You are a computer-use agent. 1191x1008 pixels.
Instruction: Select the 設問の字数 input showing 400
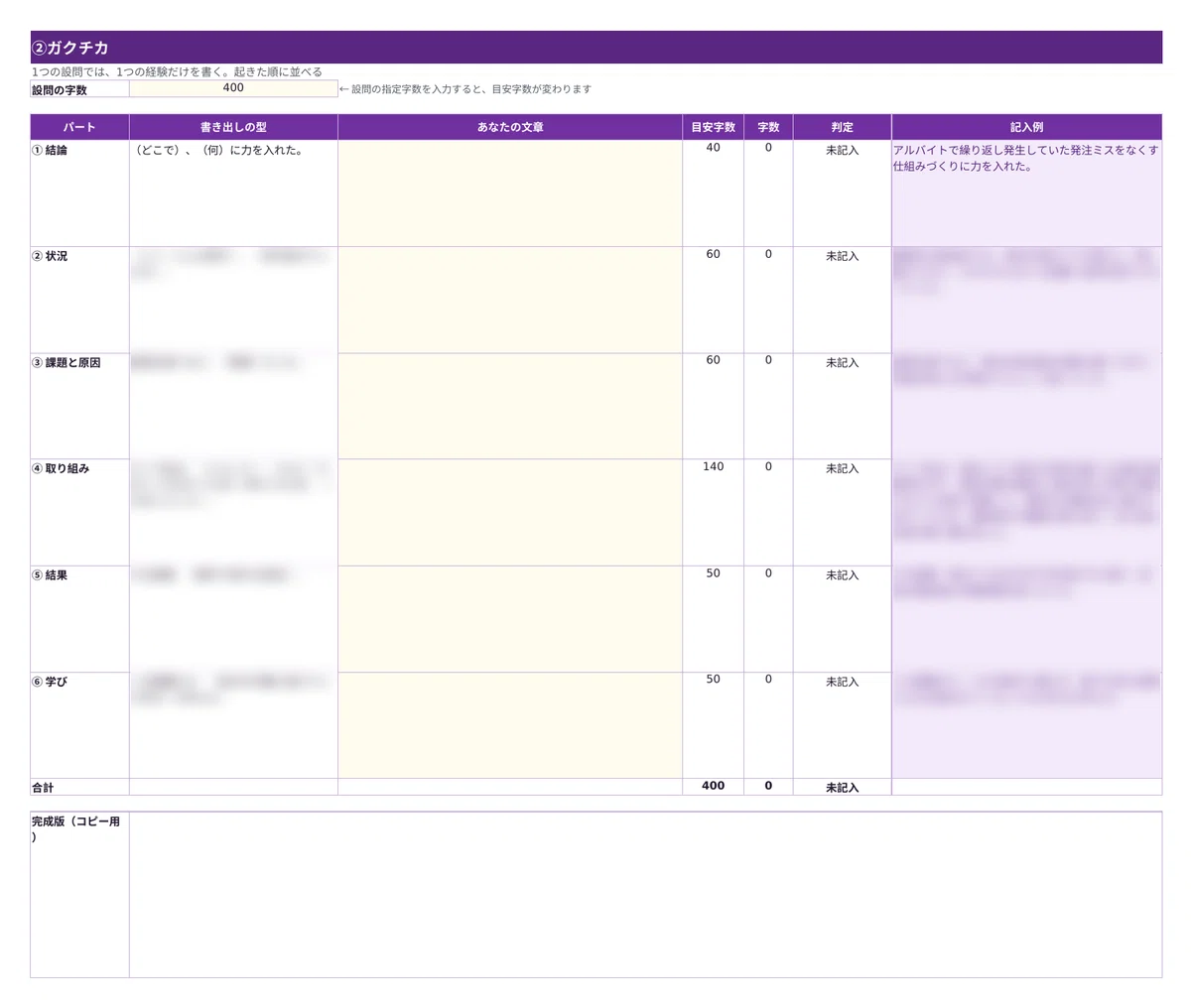pos(233,88)
